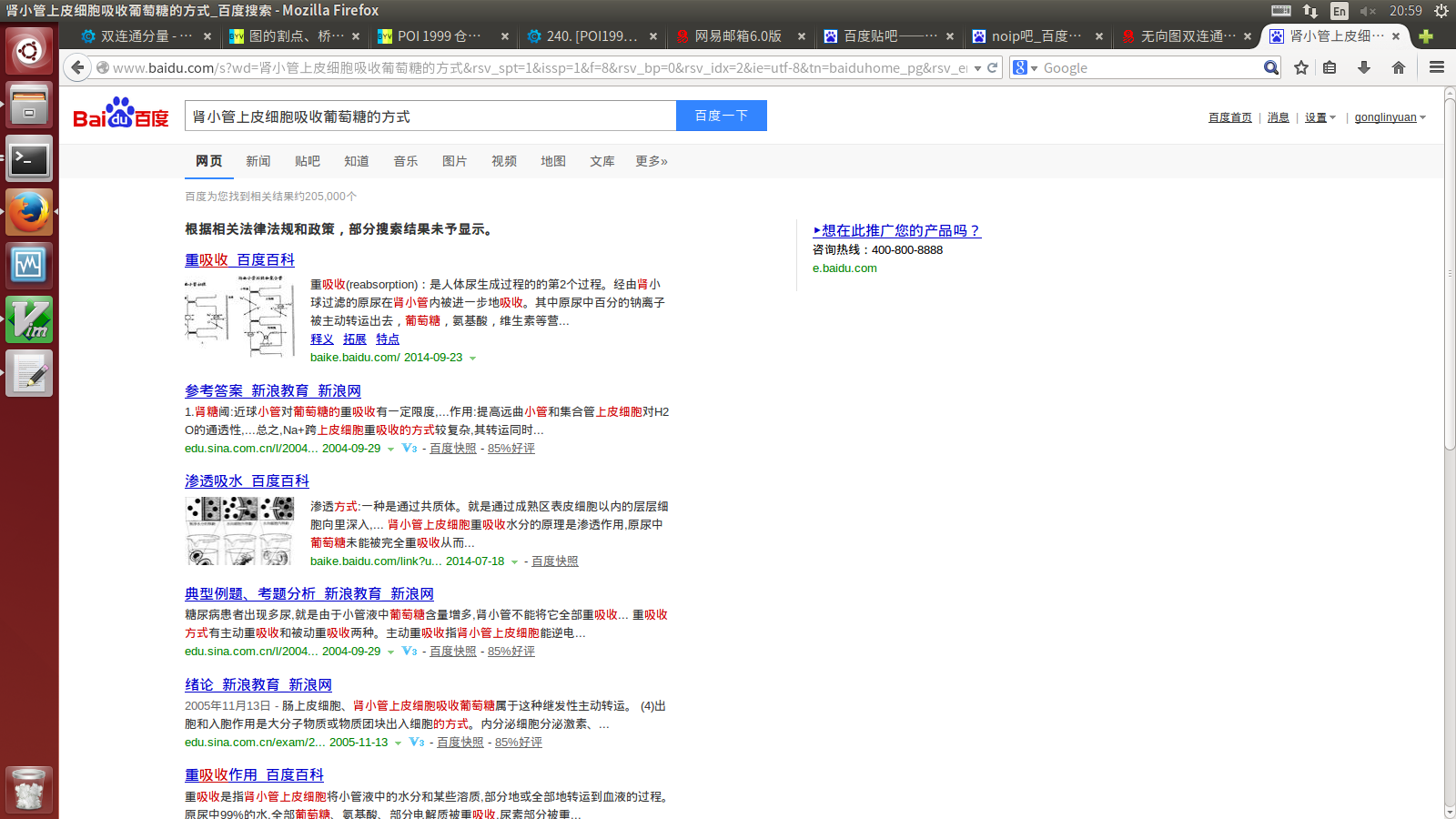Viewport: 1456px width, 819px height.
Task: Go to Firefox home page icon
Action: pyautogui.click(x=1399, y=67)
